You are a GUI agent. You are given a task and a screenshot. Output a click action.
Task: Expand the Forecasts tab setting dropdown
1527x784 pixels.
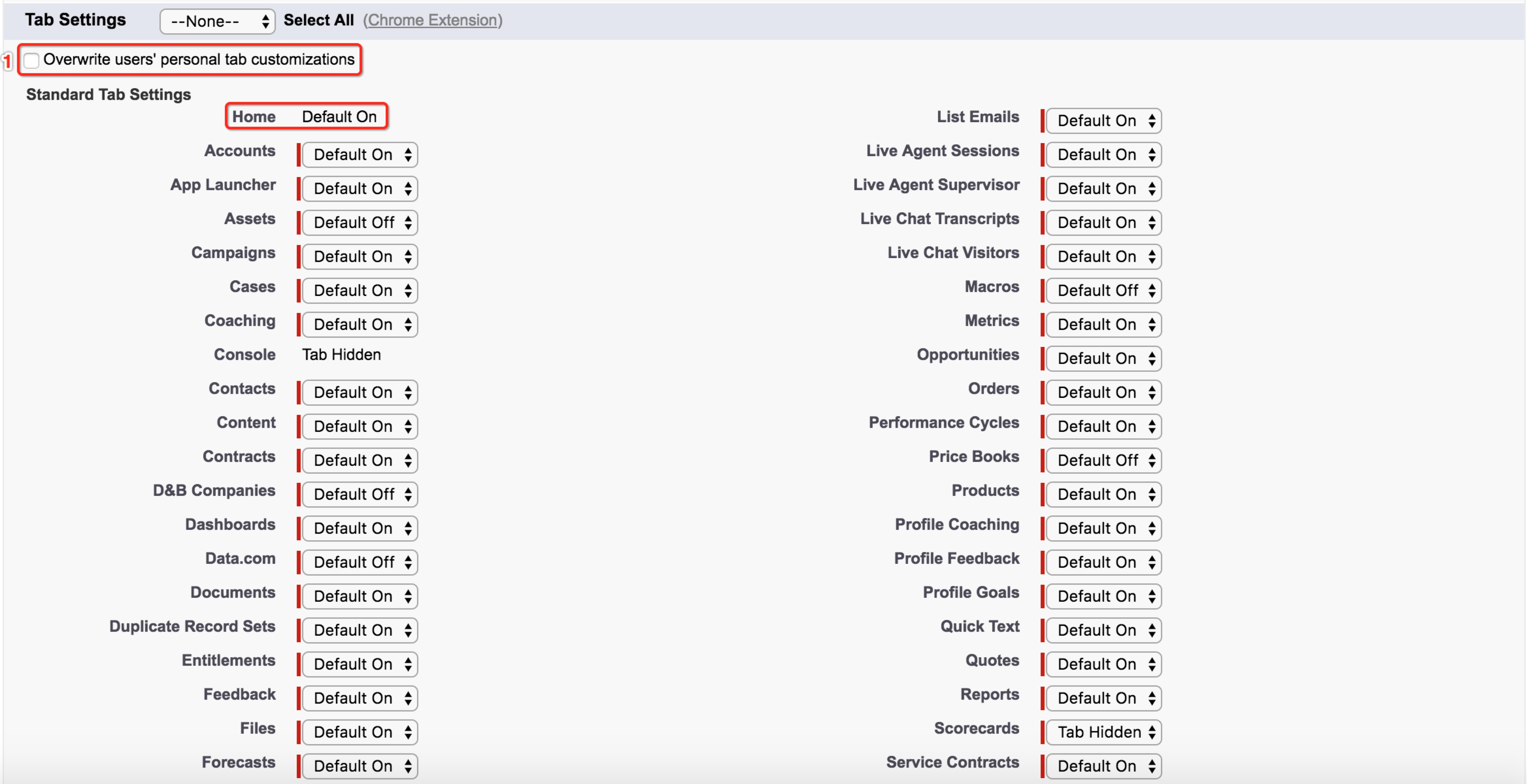click(x=360, y=766)
